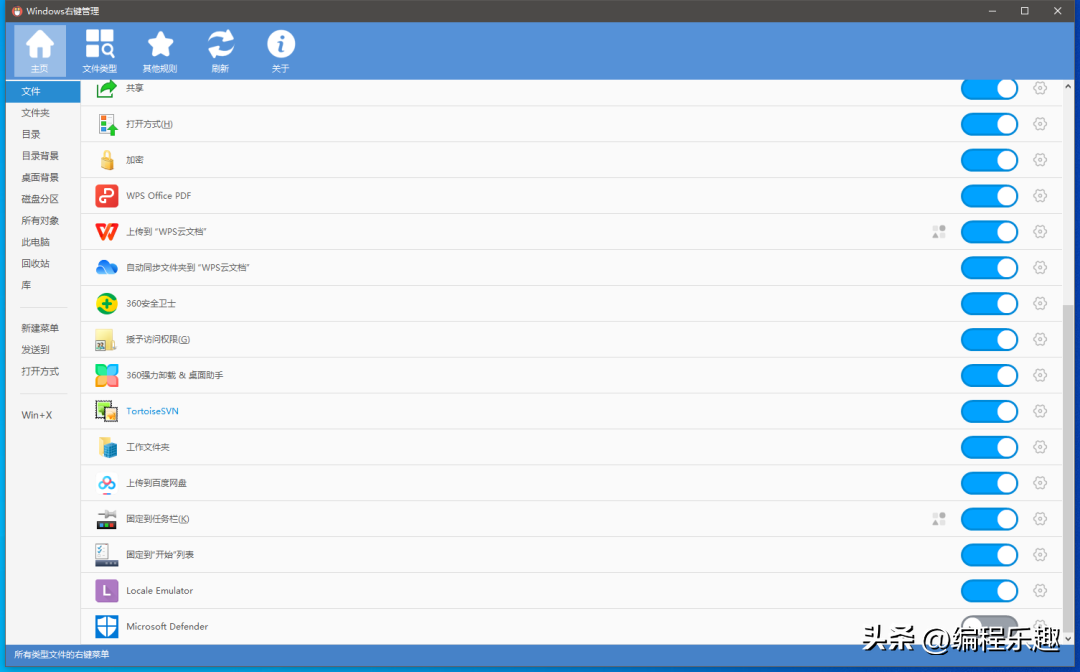The image size is (1080, 672).
Task: Click the status bar text 所有类型文件的右键菜单
Action: click(x=62, y=655)
